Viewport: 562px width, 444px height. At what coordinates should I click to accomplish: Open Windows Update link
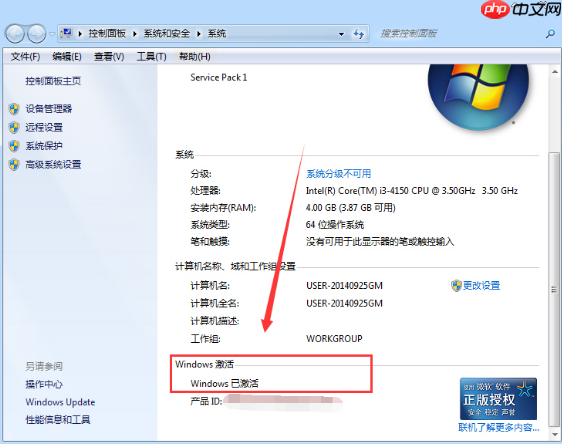(60, 402)
